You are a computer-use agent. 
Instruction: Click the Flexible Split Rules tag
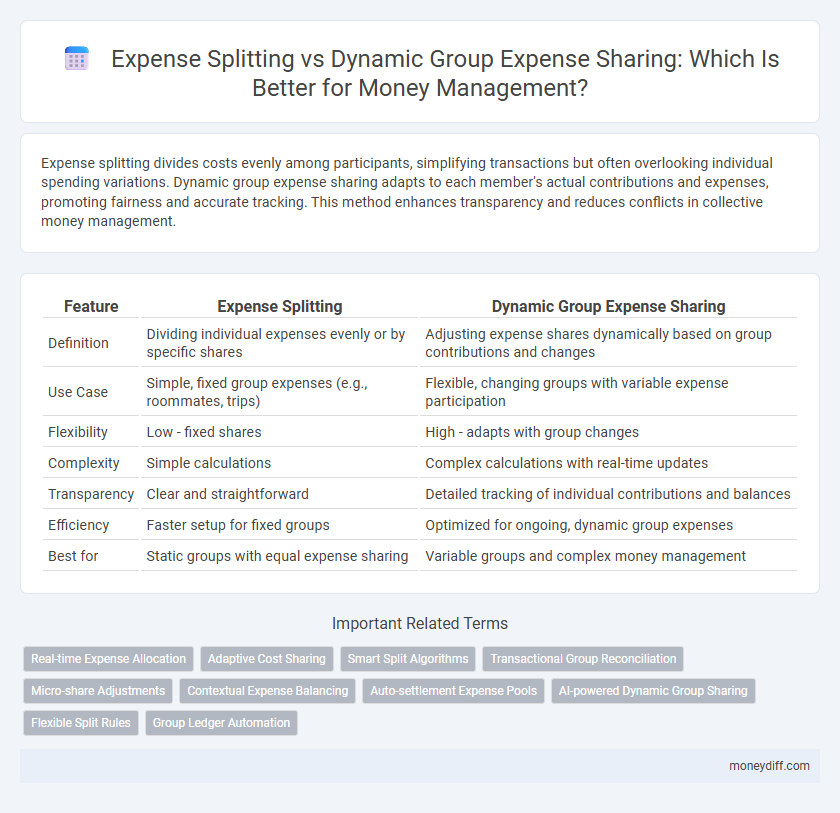[x=81, y=723]
